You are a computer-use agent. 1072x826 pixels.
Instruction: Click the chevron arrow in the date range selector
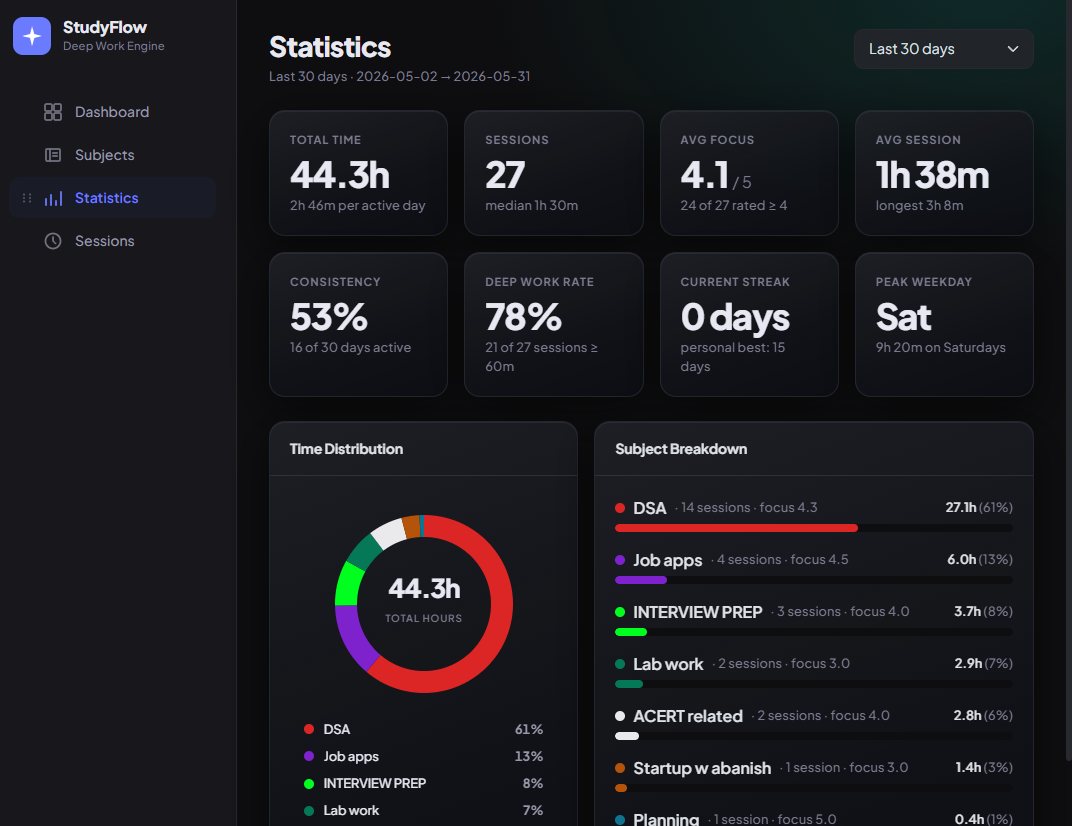[x=1013, y=49]
